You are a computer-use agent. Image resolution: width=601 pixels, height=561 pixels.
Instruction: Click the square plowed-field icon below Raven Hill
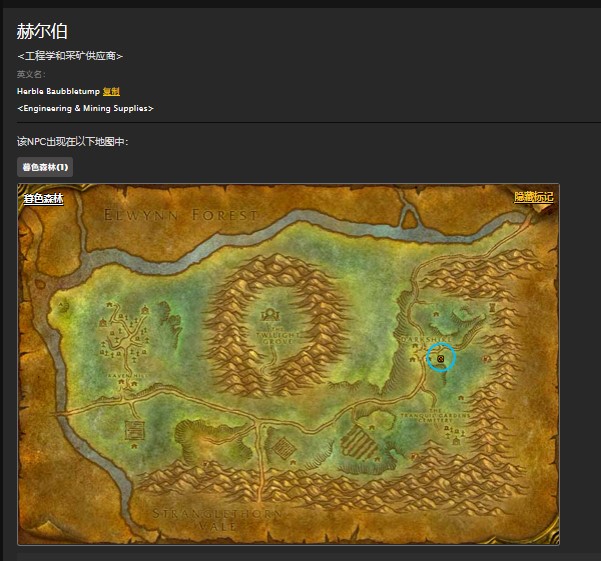[x=135, y=430]
